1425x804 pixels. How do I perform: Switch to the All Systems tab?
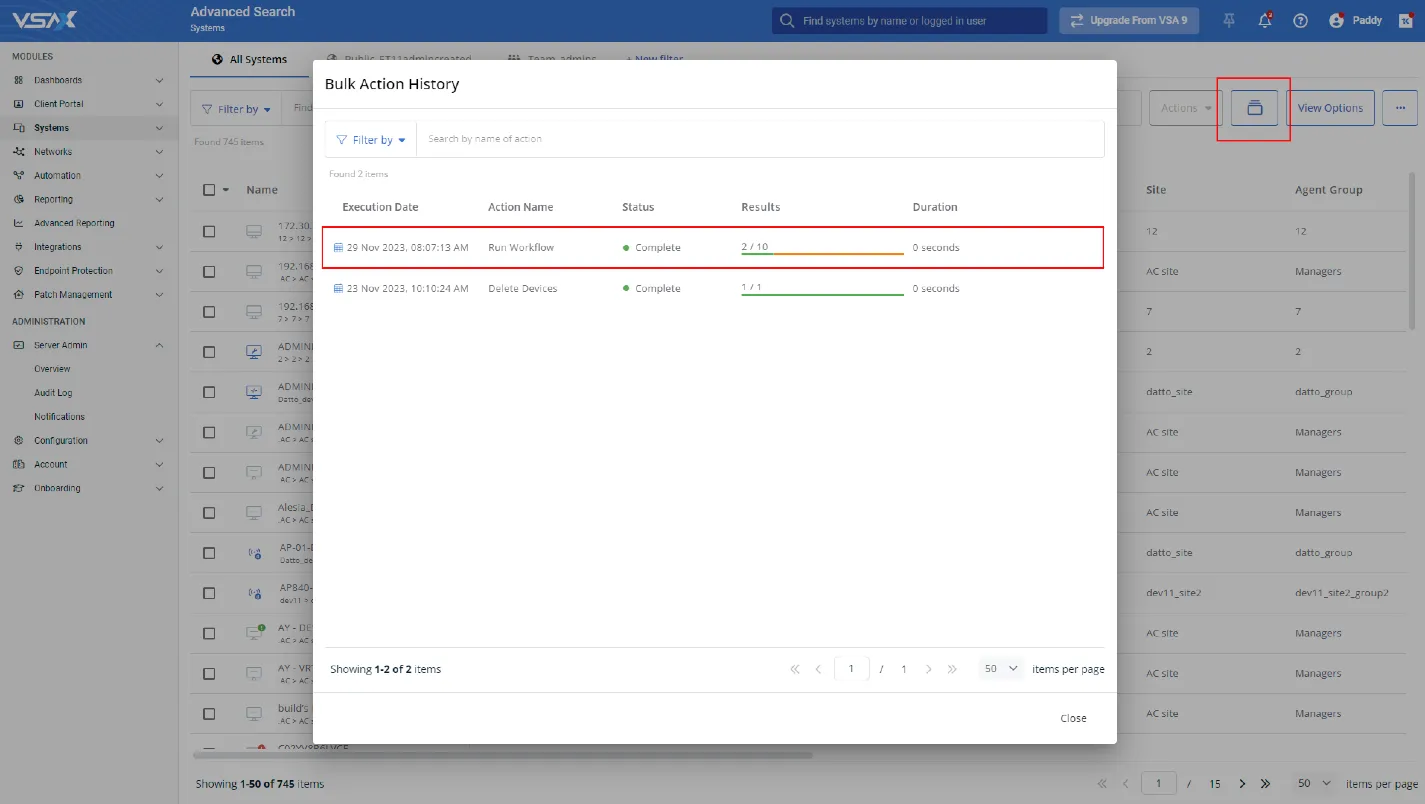(x=249, y=60)
